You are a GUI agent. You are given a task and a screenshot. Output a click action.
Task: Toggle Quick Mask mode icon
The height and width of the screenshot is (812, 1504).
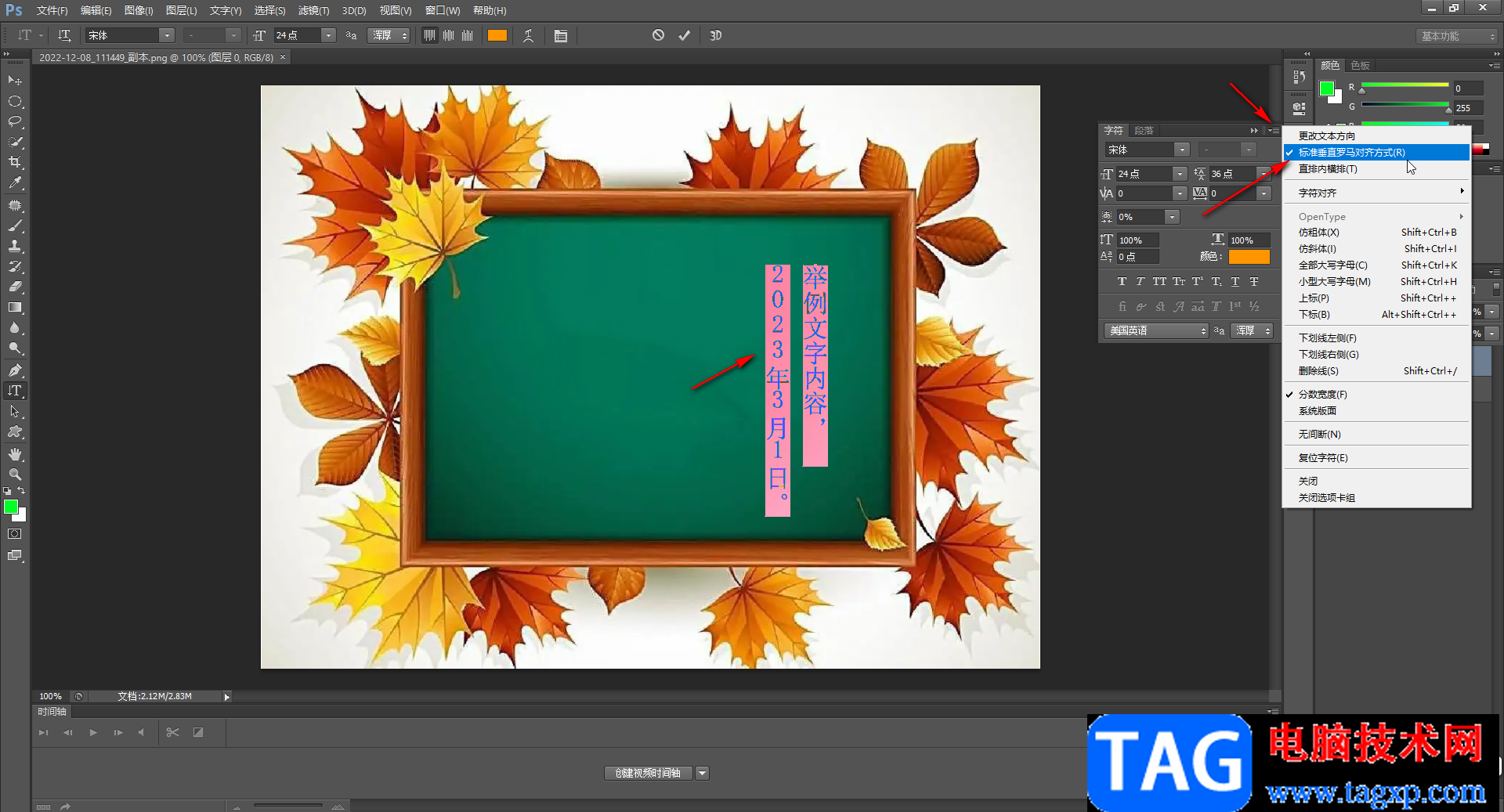(x=15, y=534)
